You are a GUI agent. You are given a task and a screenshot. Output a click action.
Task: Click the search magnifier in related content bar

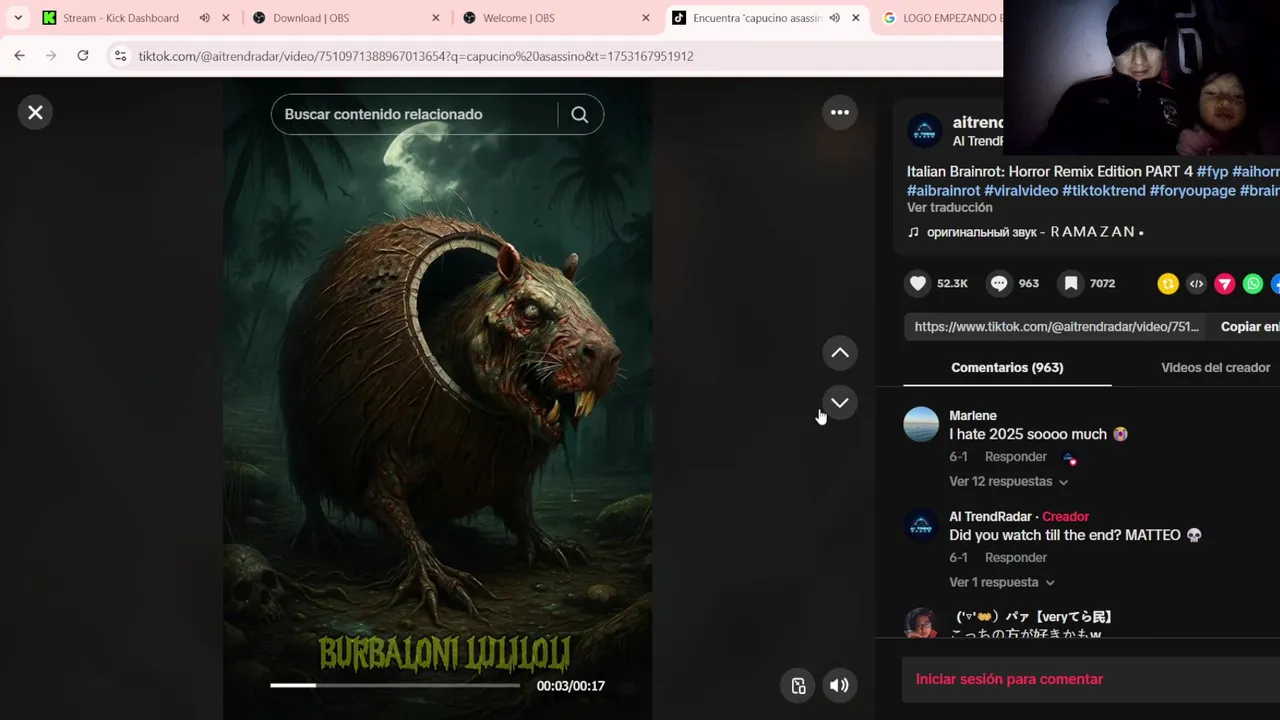click(x=579, y=114)
